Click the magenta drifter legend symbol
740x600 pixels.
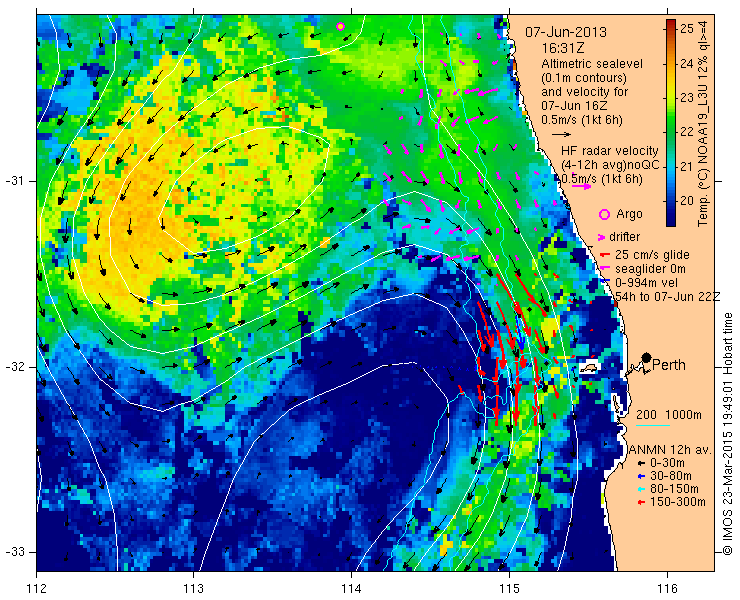[x=602, y=237]
